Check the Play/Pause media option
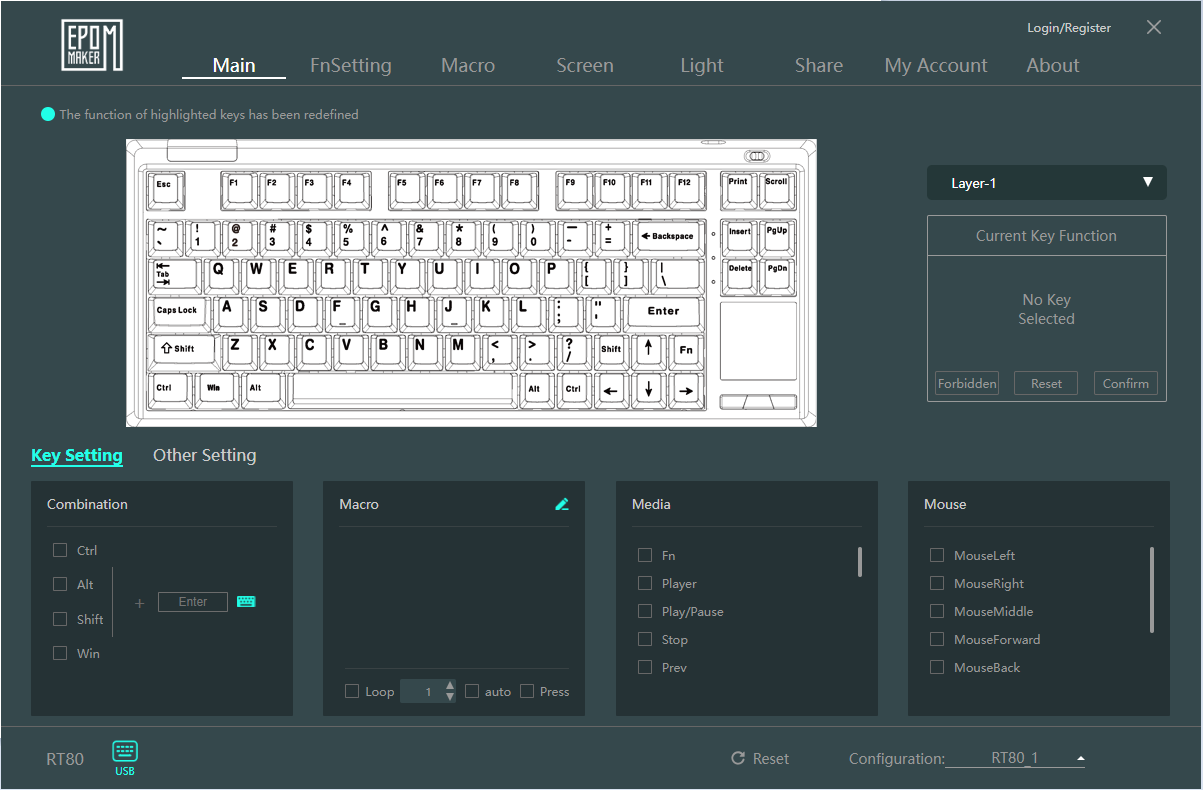1203x790 pixels. (x=645, y=611)
